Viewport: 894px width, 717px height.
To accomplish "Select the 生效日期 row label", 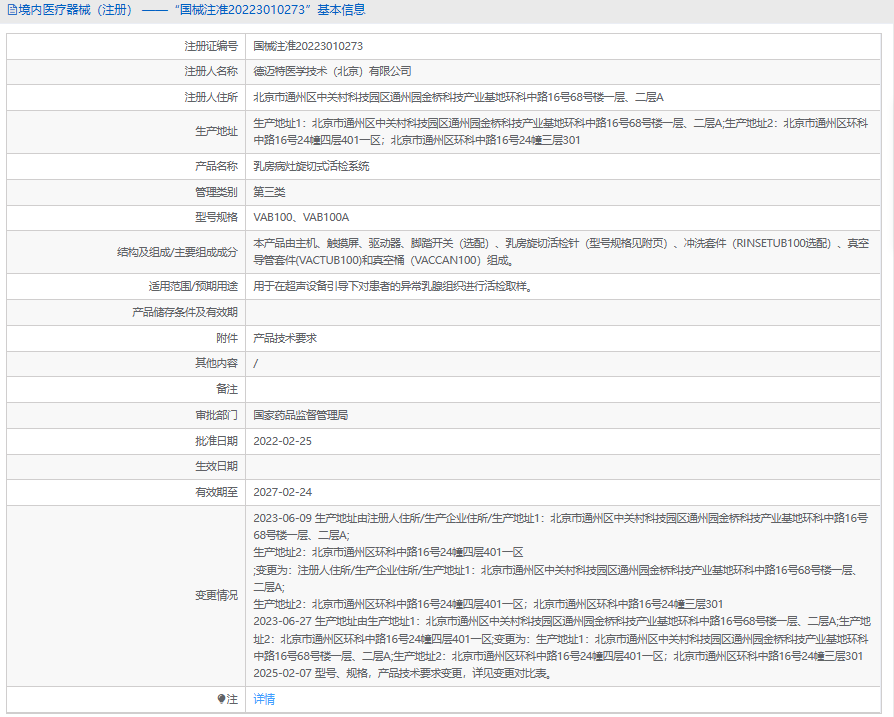I will (216, 466).
